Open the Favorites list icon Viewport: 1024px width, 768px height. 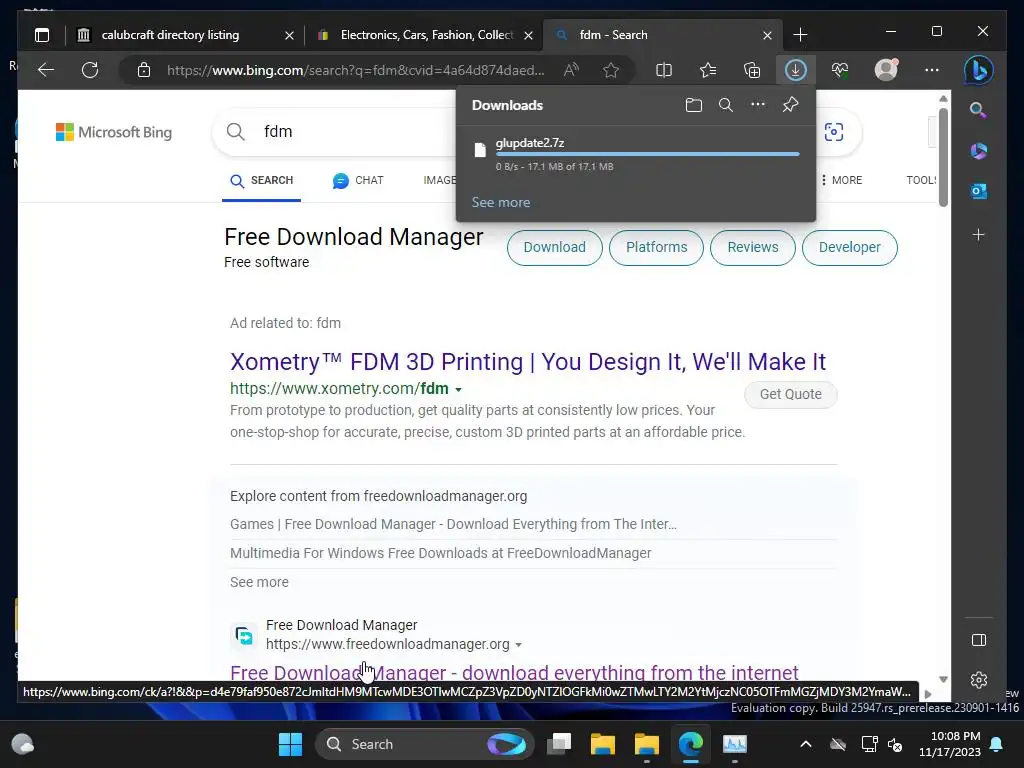point(708,70)
